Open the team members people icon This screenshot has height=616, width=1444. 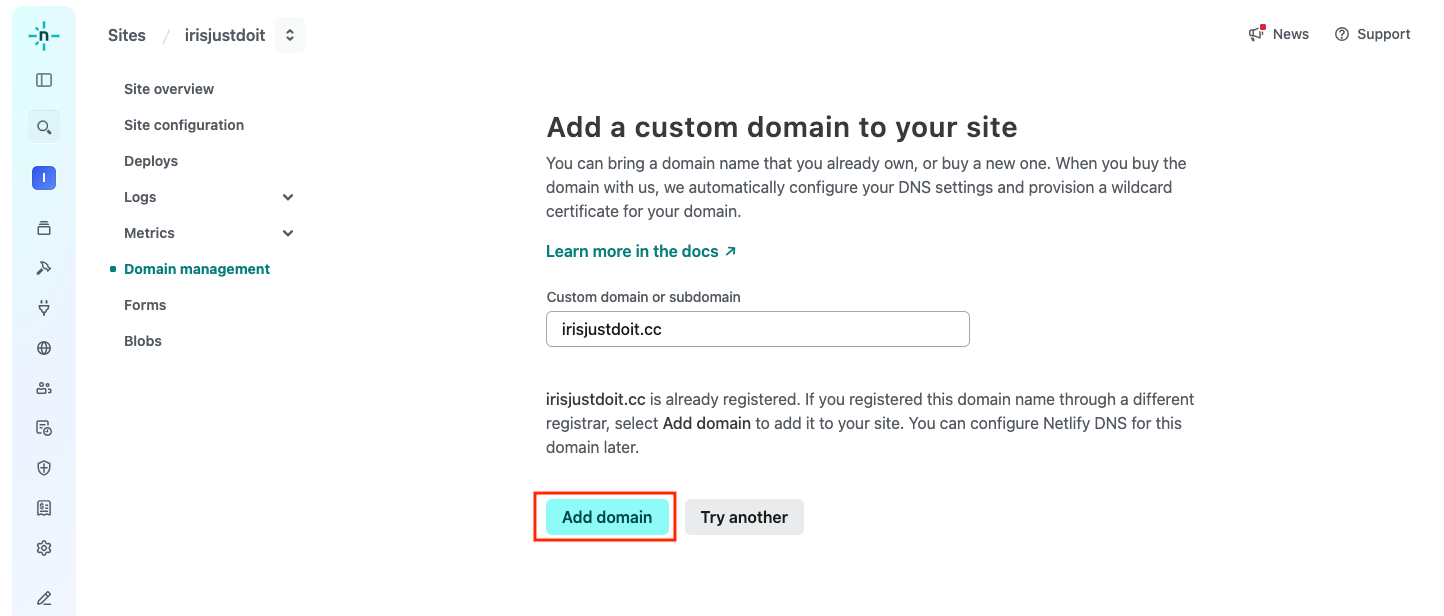pyautogui.click(x=44, y=388)
